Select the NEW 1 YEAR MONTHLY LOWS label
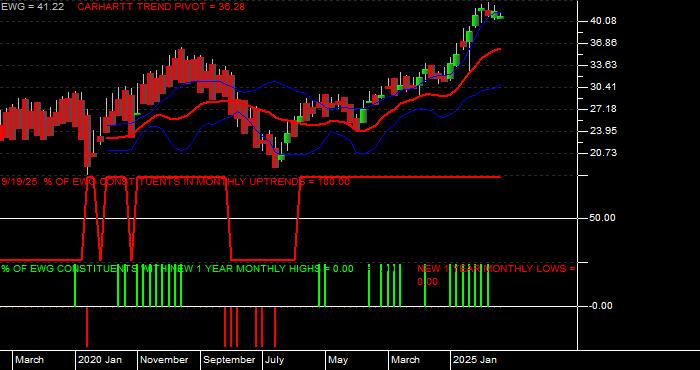Viewport: 700px width, 370px height. (x=496, y=275)
